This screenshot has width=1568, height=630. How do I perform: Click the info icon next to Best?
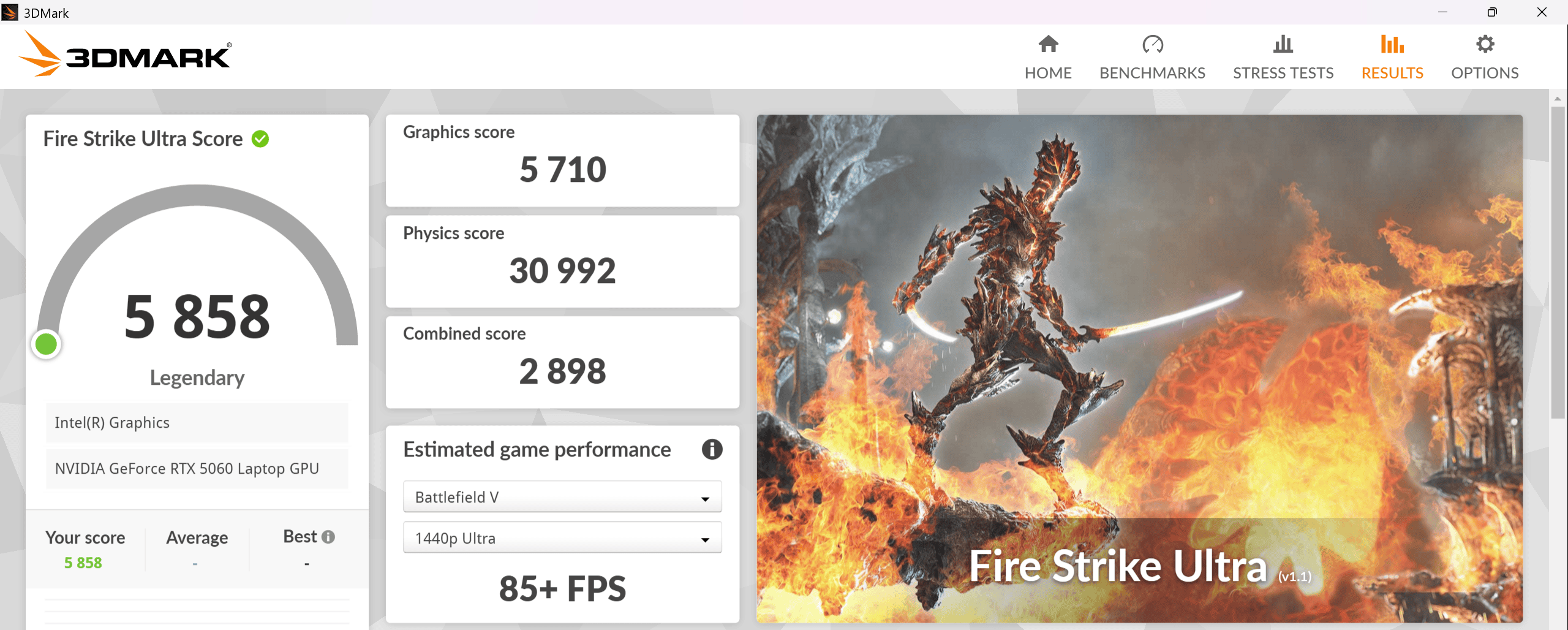[328, 537]
